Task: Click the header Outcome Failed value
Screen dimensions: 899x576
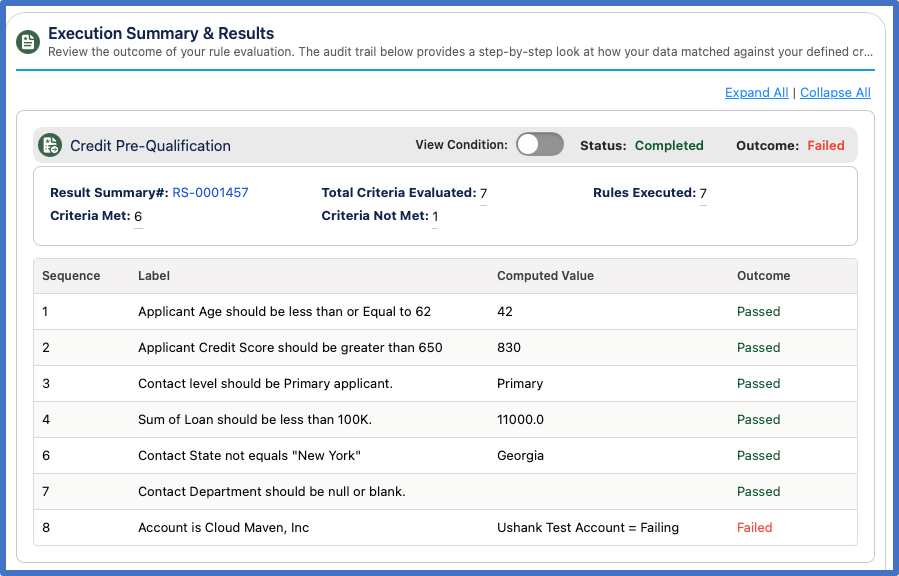Action: pos(826,146)
